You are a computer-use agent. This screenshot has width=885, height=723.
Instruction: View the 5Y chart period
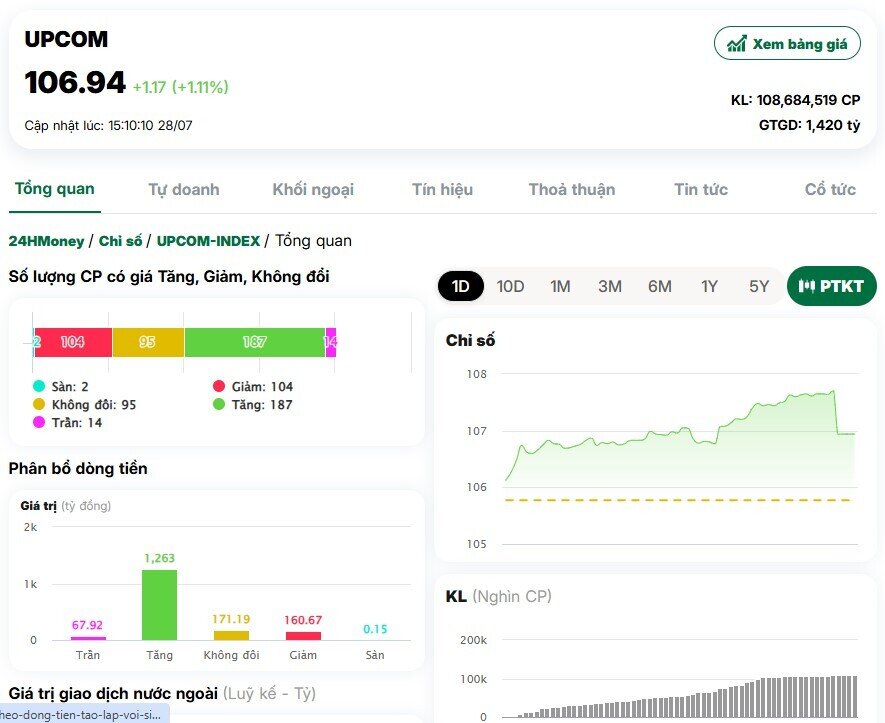(757, 285)
